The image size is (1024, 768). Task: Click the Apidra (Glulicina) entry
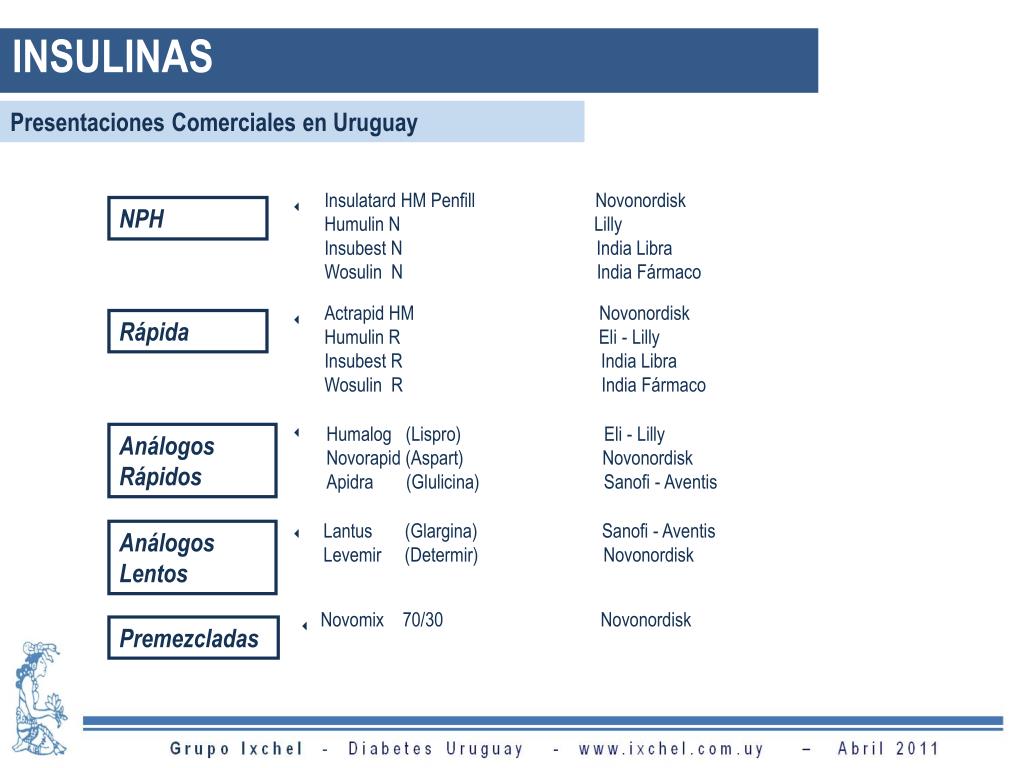(x=403, y=483)
